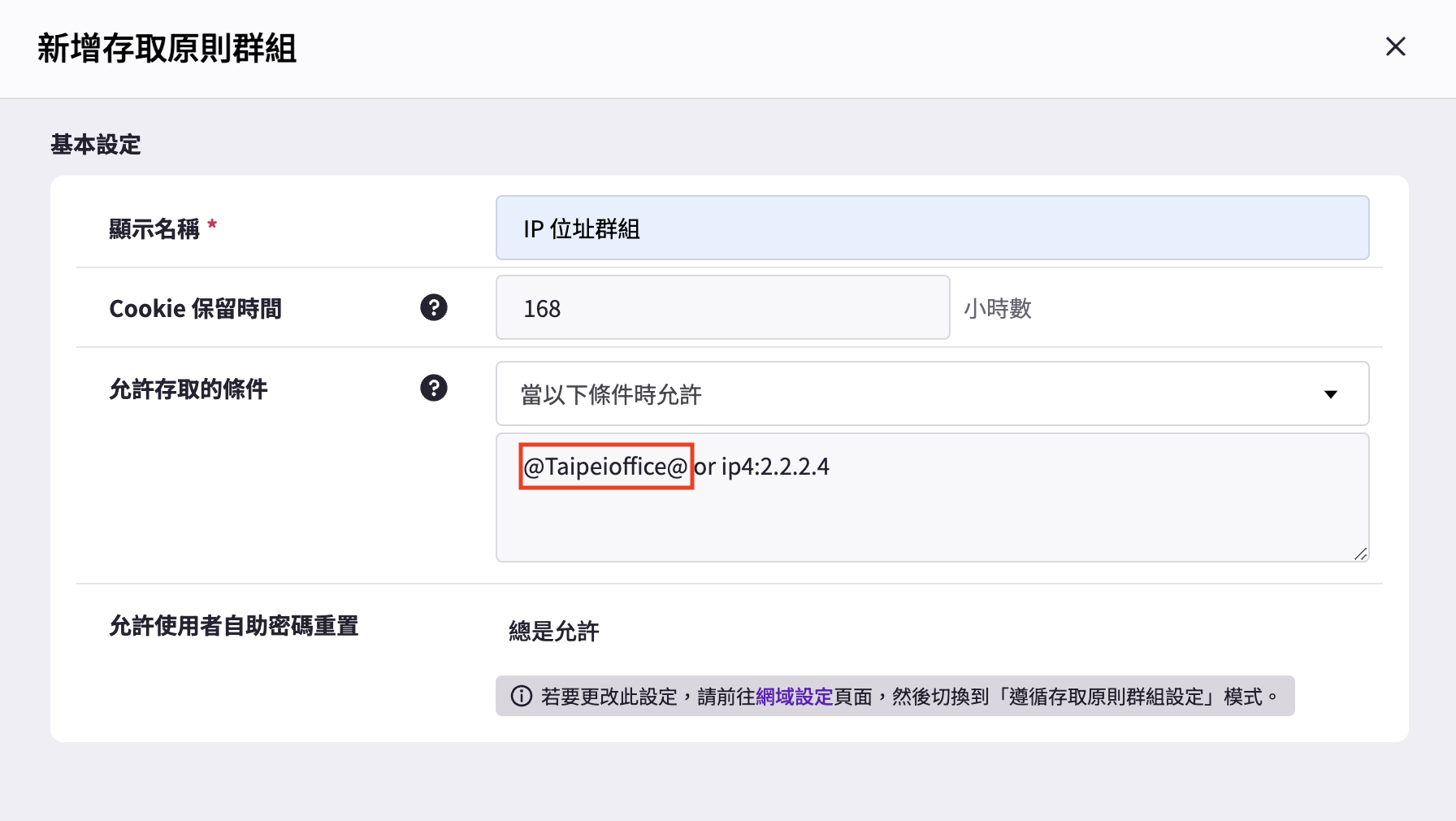
Task: Open help icon for 允許存取的條件
Action: [434, 388]
